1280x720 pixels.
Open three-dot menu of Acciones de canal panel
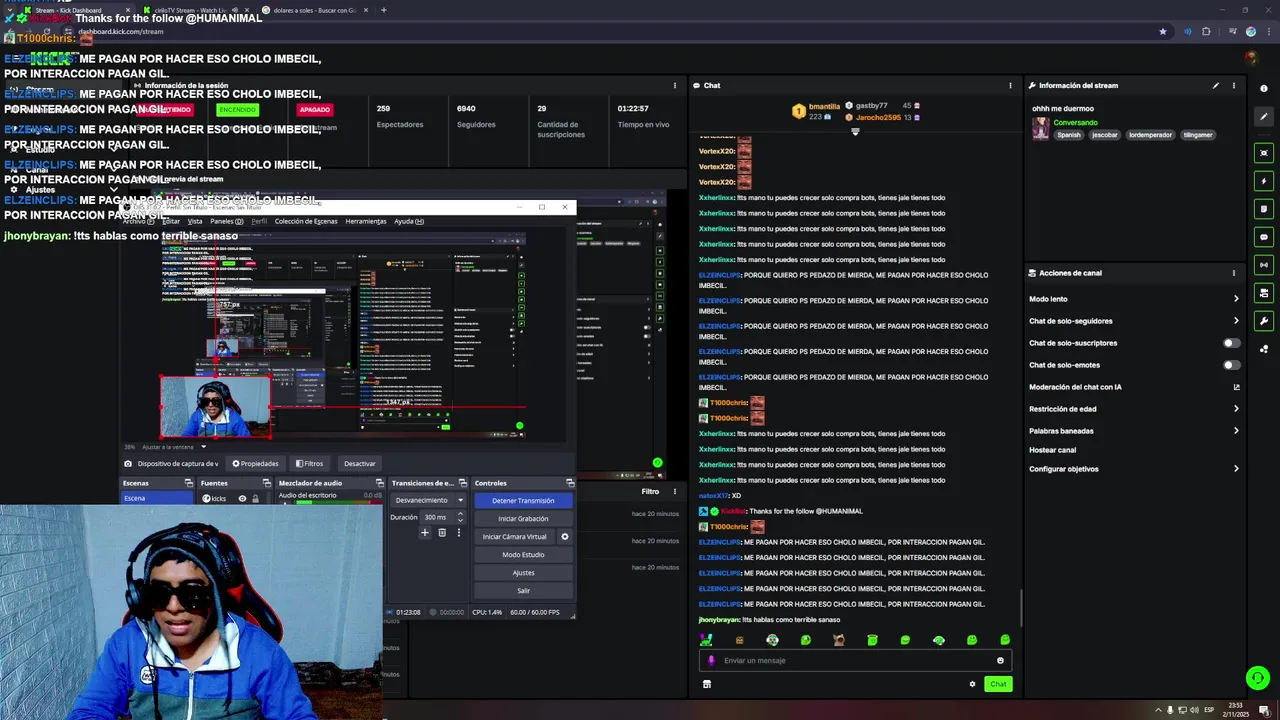click(1234, 273)
